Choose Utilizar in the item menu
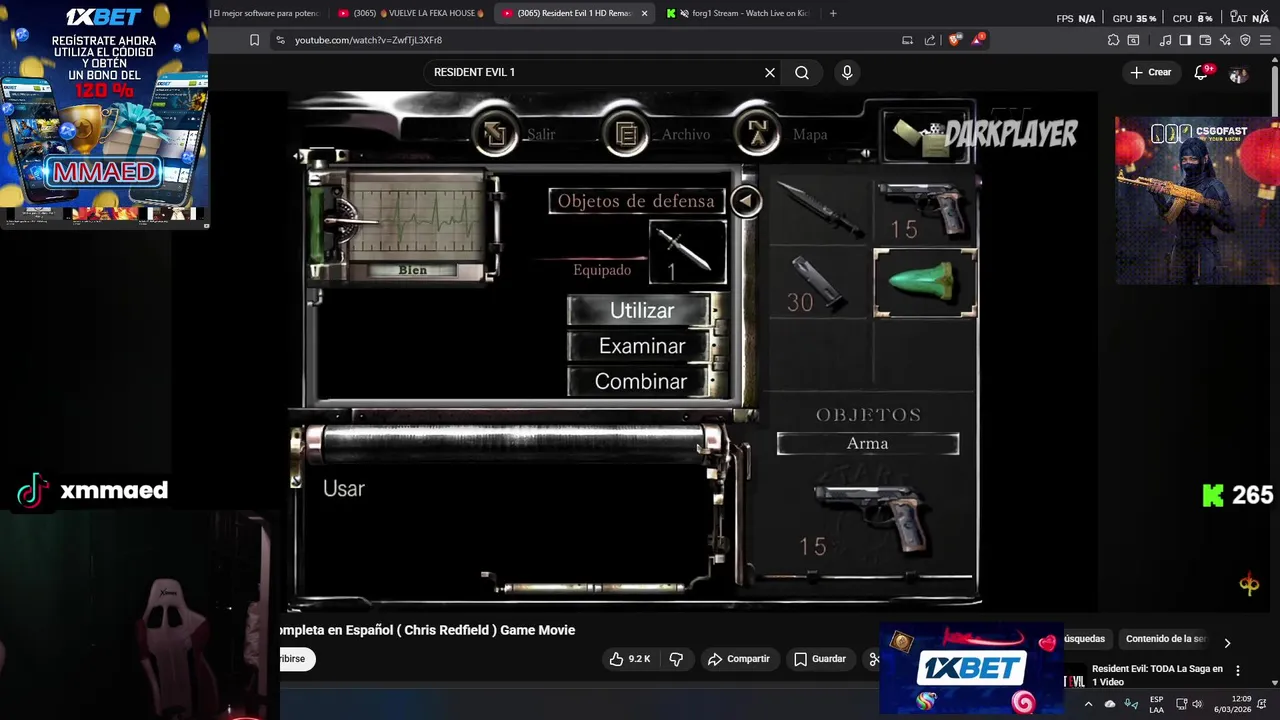Viewport: 1280px width, 720px height. pyautogui.click(x=642, y=310)
